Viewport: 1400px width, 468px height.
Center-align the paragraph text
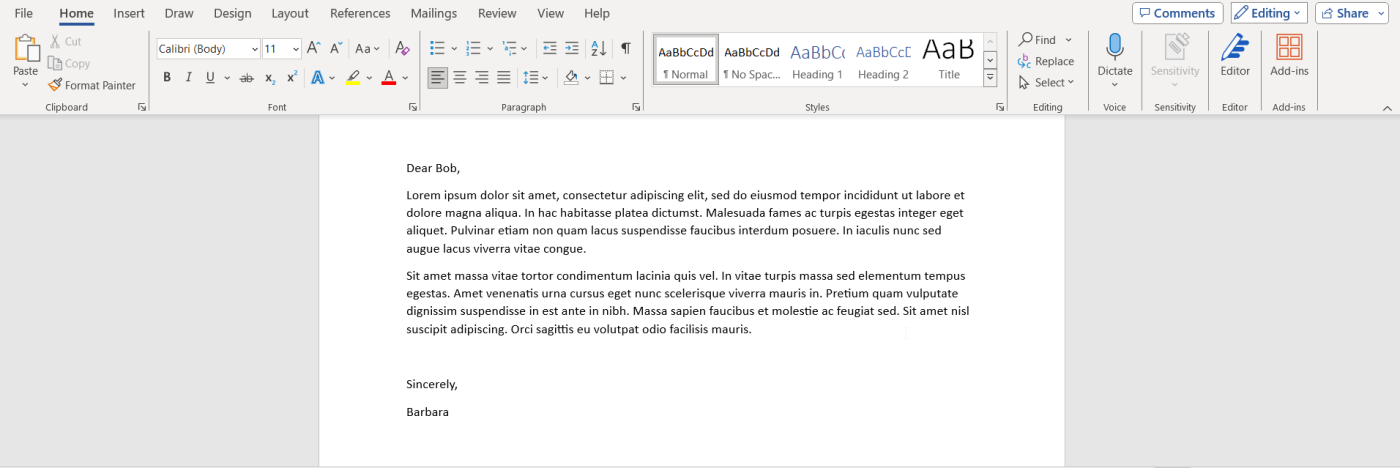click(460, 77)
